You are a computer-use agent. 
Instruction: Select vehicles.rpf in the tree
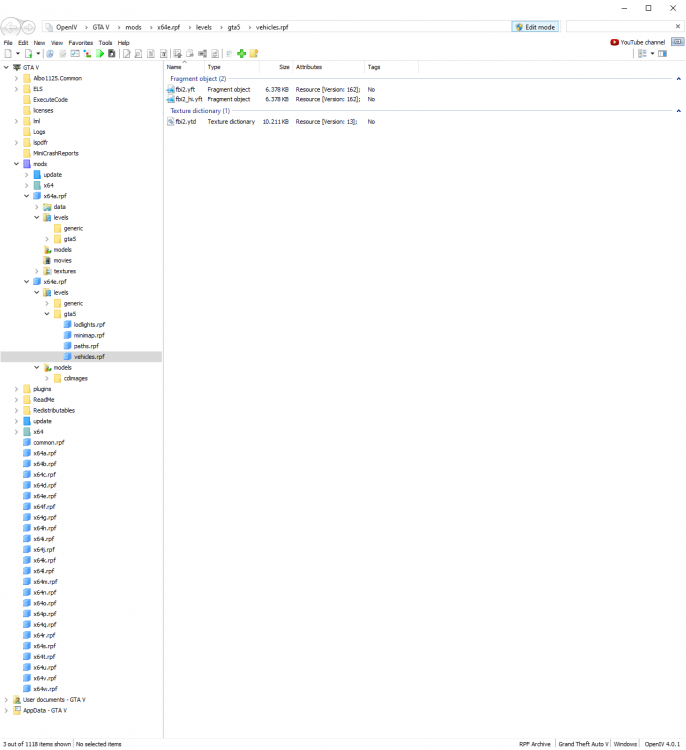89,357
